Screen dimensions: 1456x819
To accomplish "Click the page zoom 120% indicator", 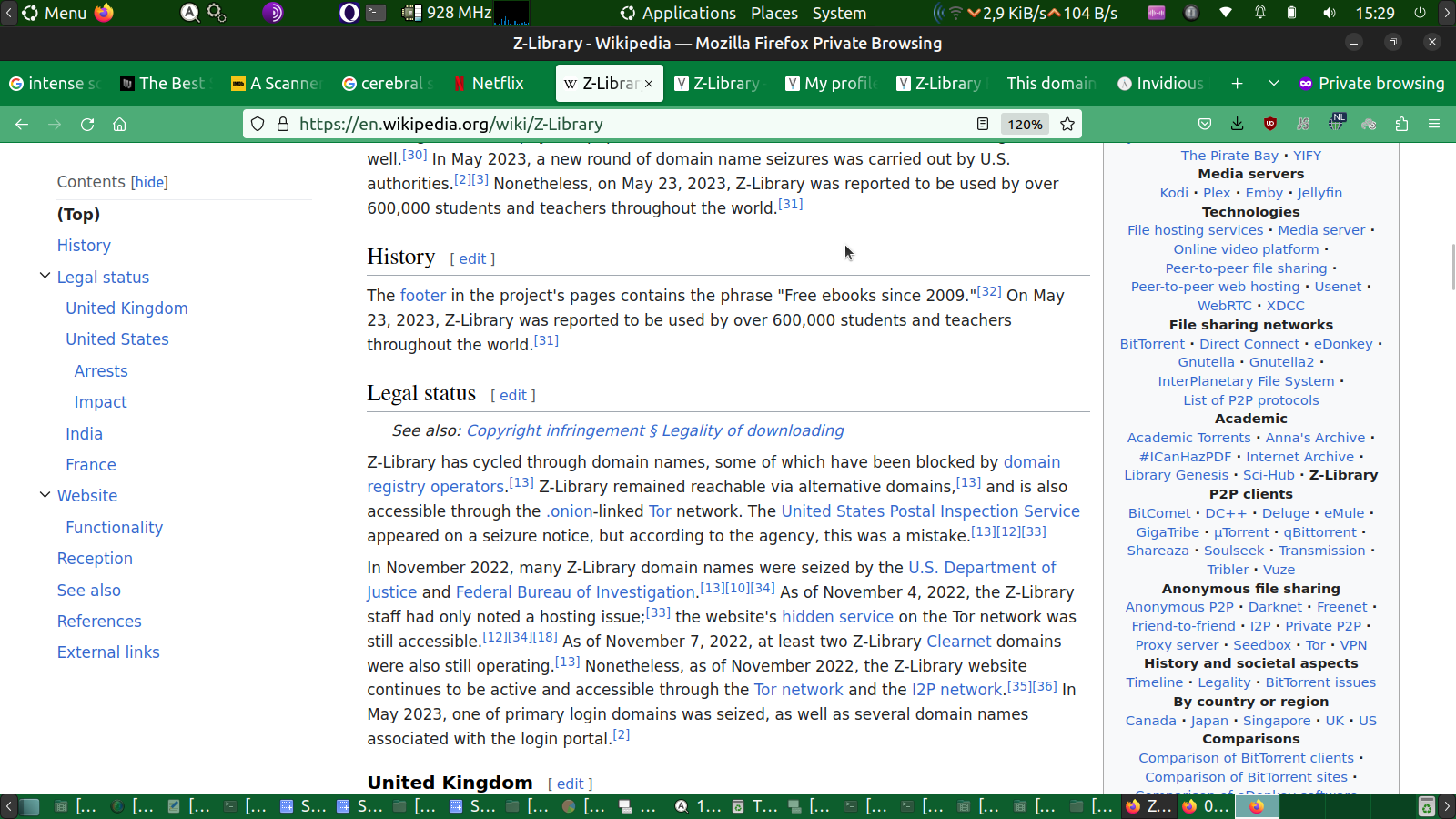I will [x=1025, y=125].
